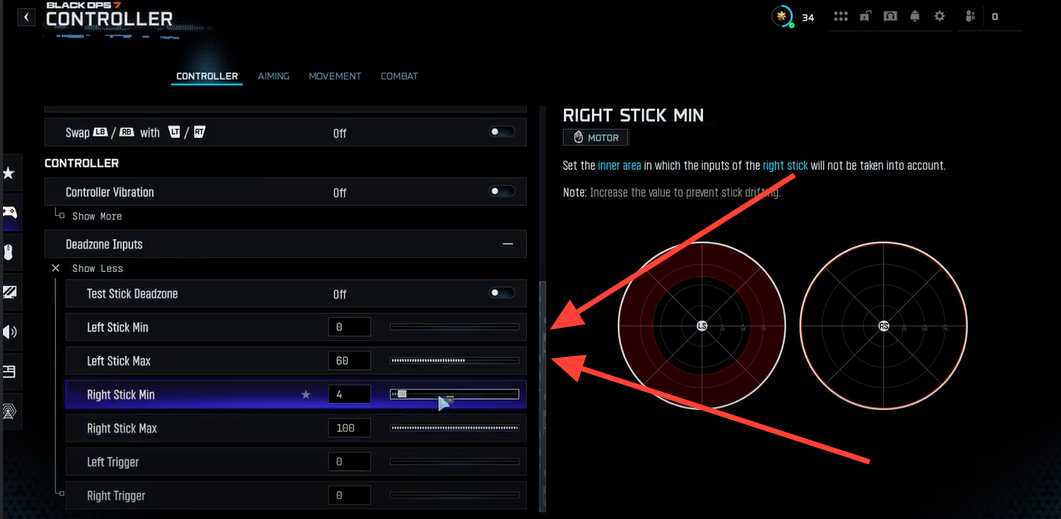Click the Left Stick Min slider
The height and width of the screenshot is (519, 1061).
[x=454, y=328]
